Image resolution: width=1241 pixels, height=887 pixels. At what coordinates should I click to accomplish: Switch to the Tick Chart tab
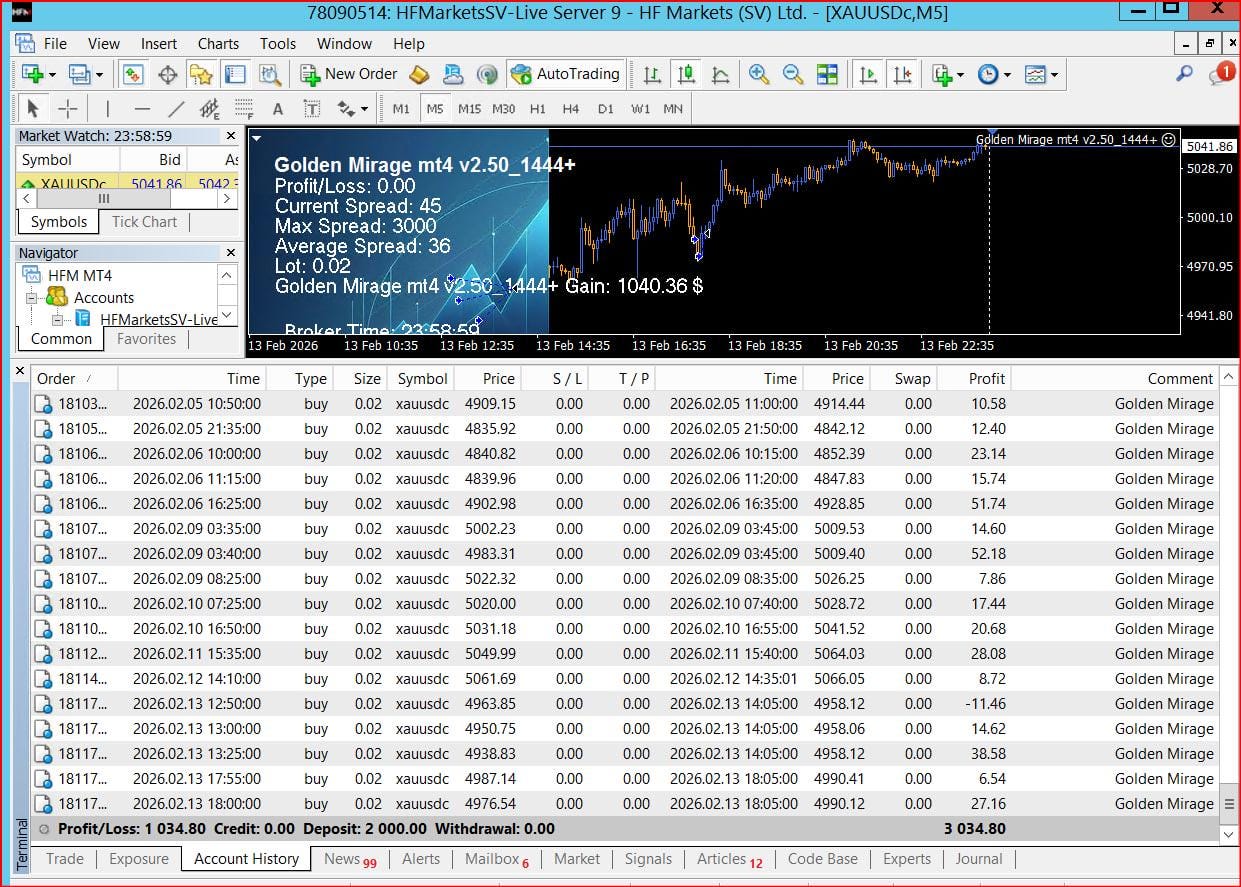[x=144, y=222]
